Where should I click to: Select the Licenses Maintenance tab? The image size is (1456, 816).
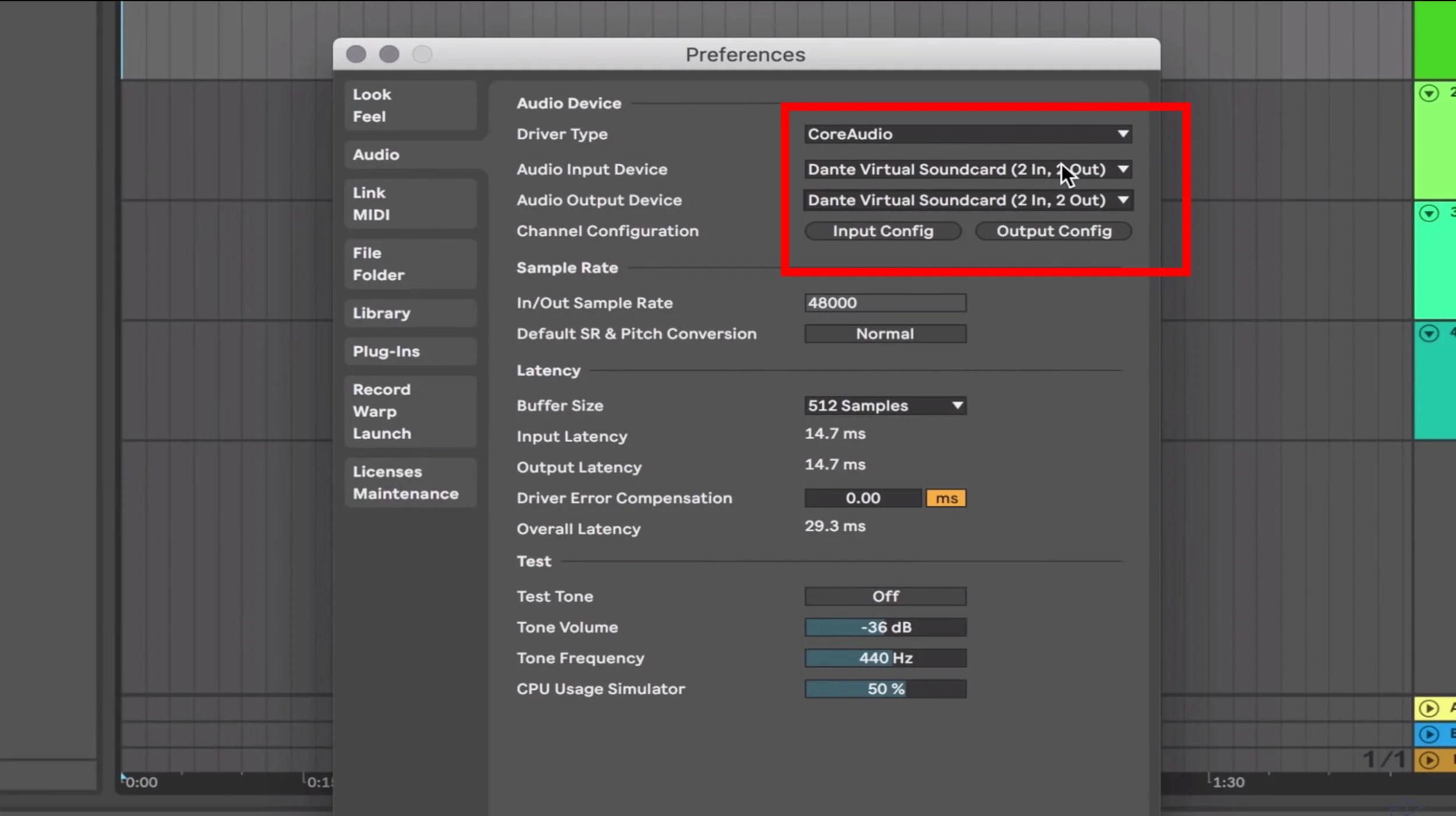[x=411, y=482]
